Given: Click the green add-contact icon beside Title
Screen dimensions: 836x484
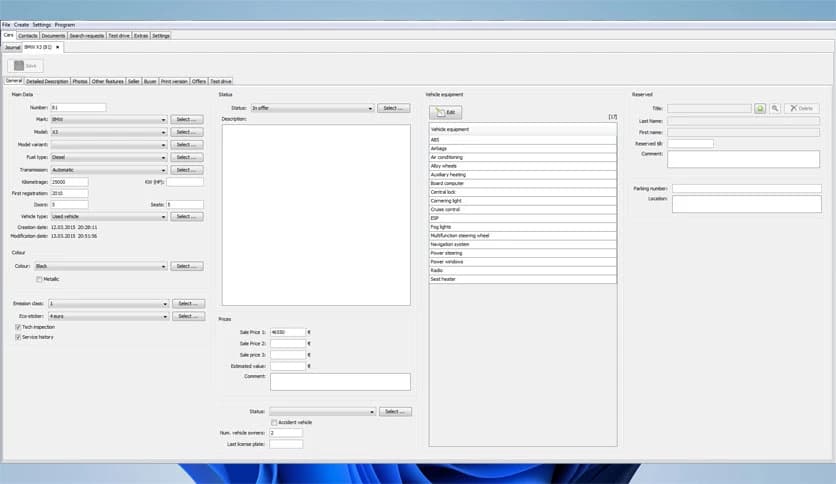Looking at the screenshot, I should (x=760, y=108).
